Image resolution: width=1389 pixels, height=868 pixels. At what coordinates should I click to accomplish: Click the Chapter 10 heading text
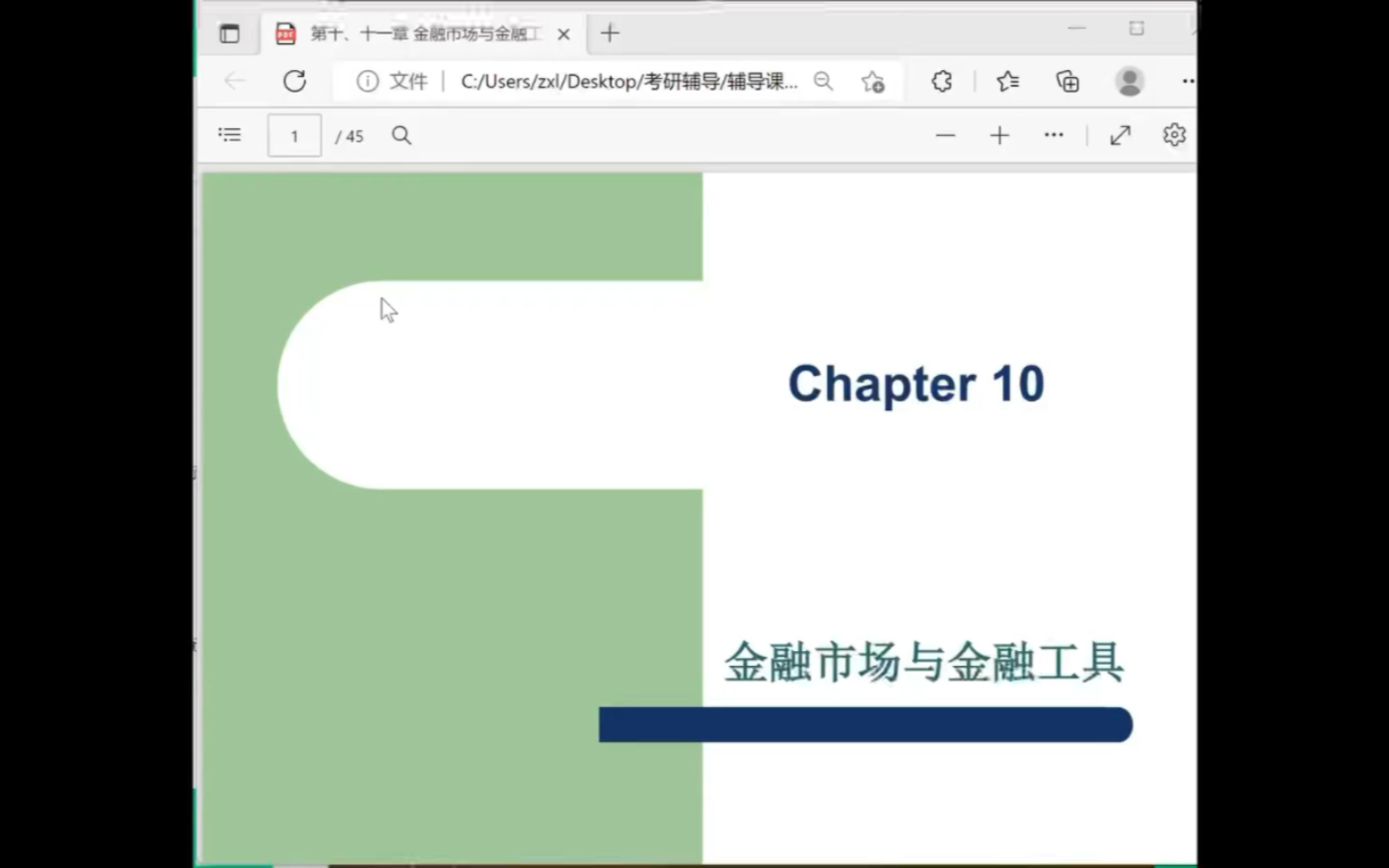pos(915,385)
